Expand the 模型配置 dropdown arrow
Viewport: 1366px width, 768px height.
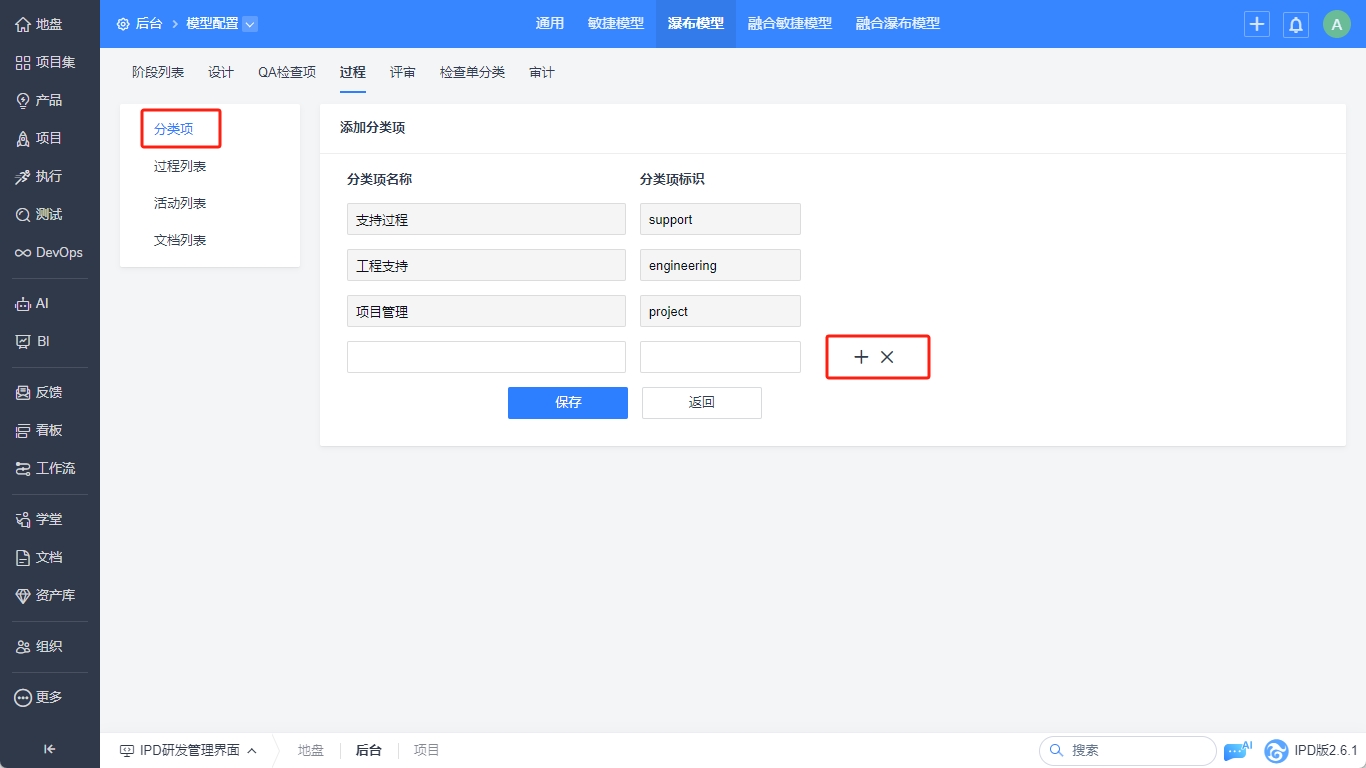250,24
